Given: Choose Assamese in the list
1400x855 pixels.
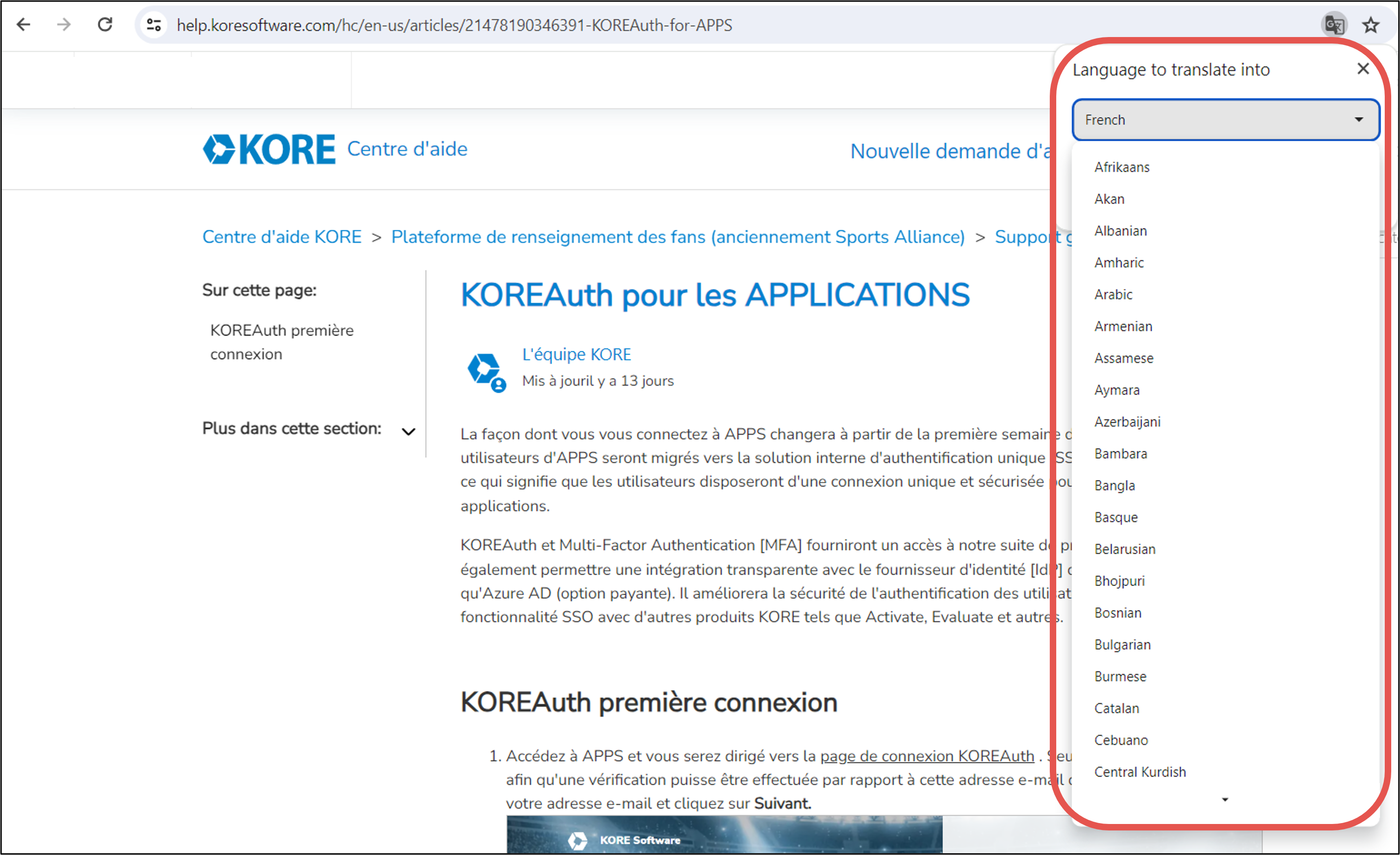Looking at the screenshot, I should pos(1124,358).
